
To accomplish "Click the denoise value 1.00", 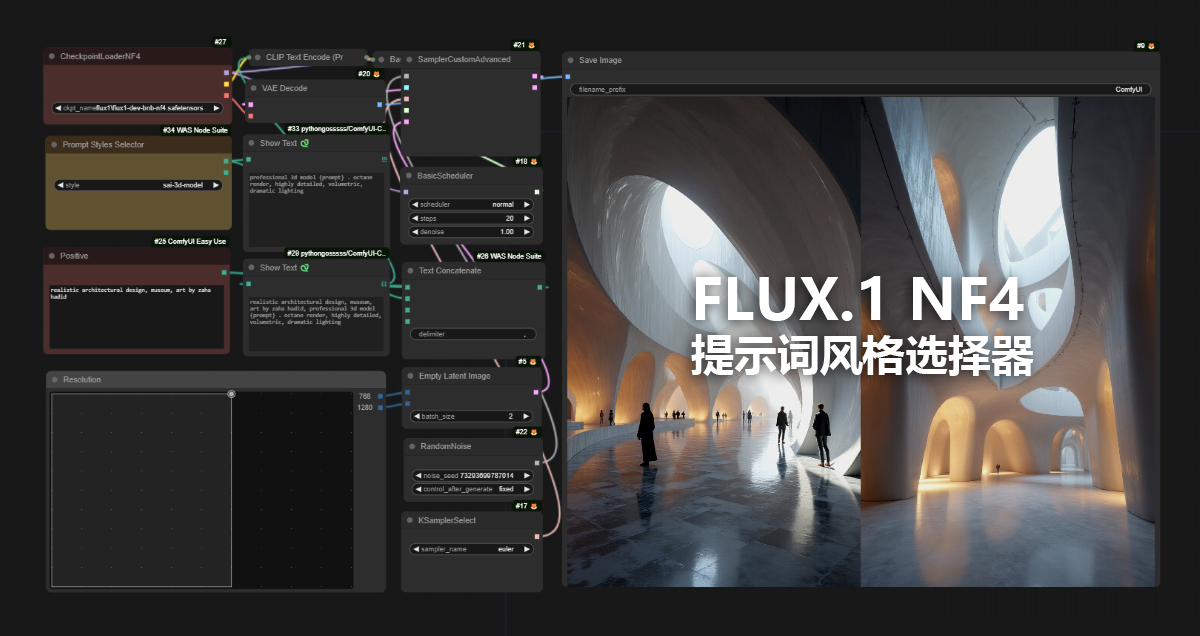I will coord(506,231).
